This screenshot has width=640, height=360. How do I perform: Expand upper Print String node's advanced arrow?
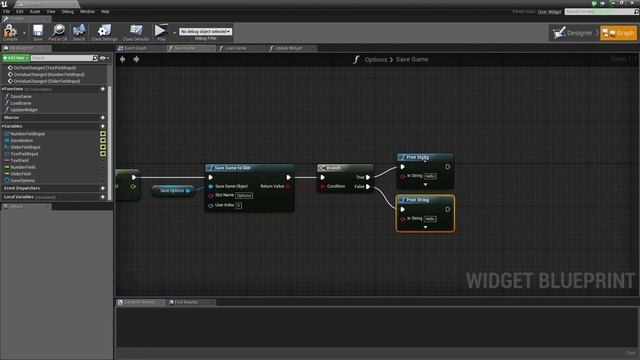click(425, 185)
